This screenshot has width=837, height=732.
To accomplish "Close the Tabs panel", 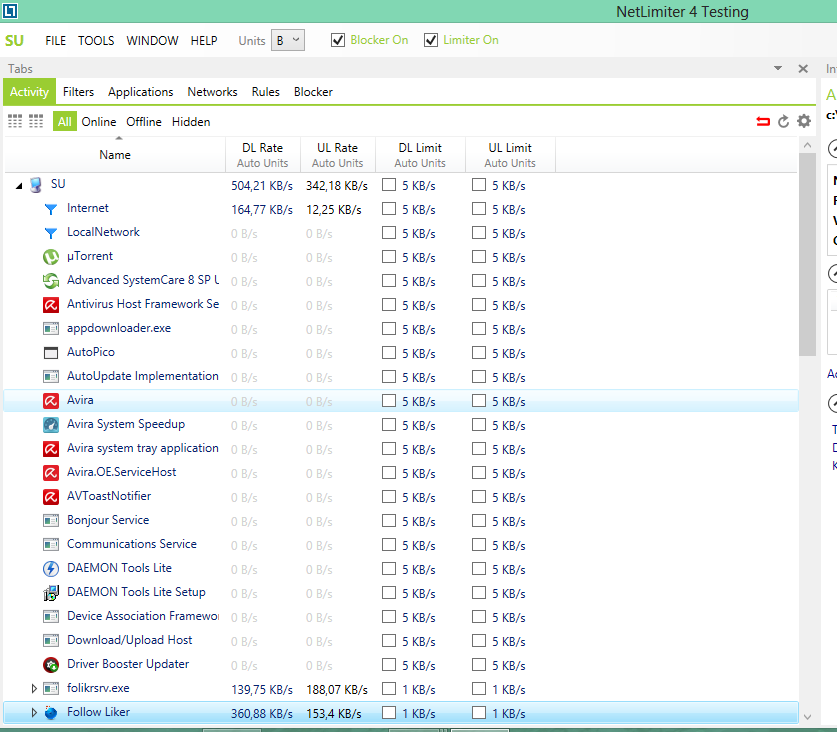I will 803,68.
